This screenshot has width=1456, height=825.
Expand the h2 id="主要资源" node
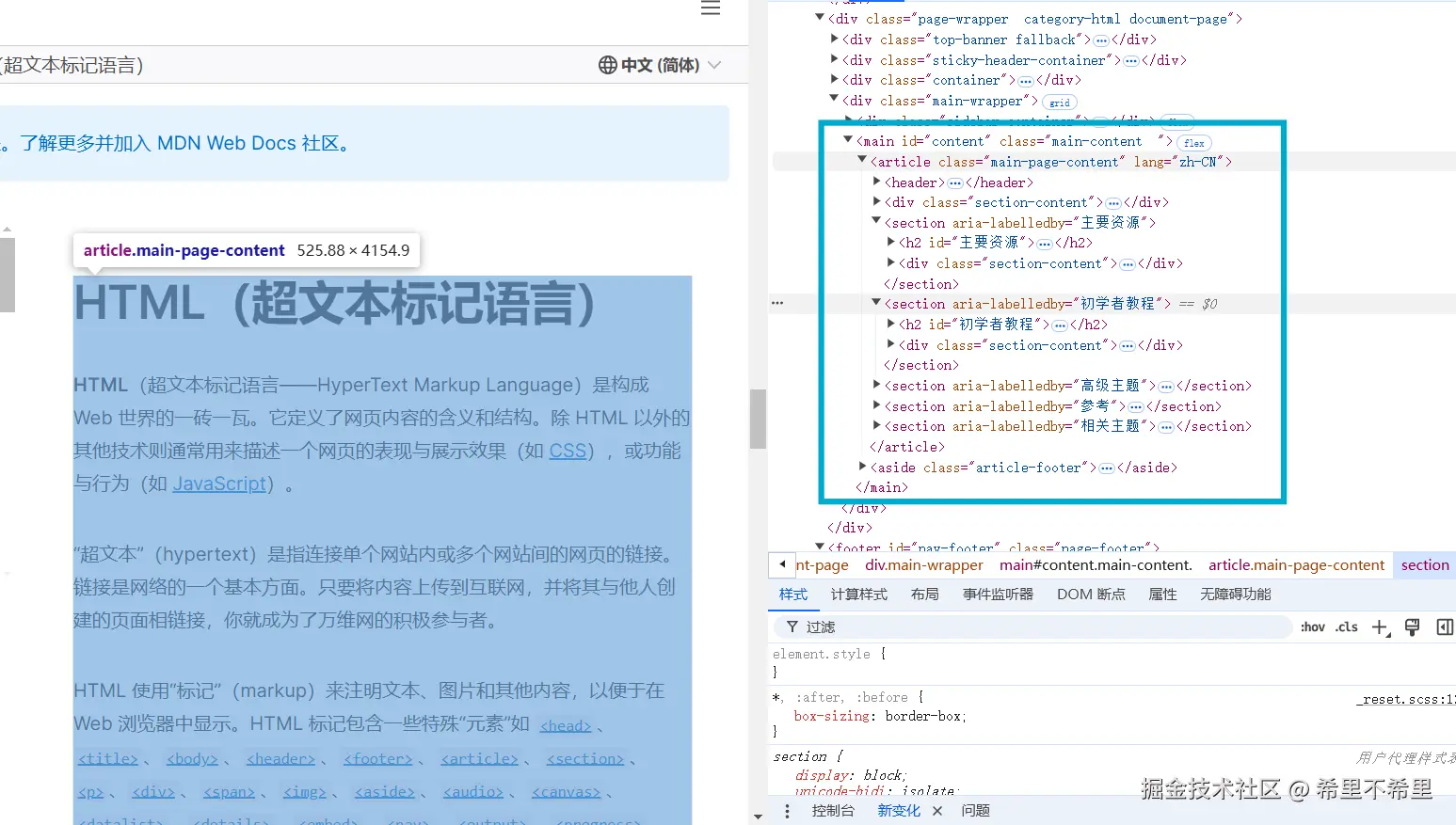tap(891, 242)
